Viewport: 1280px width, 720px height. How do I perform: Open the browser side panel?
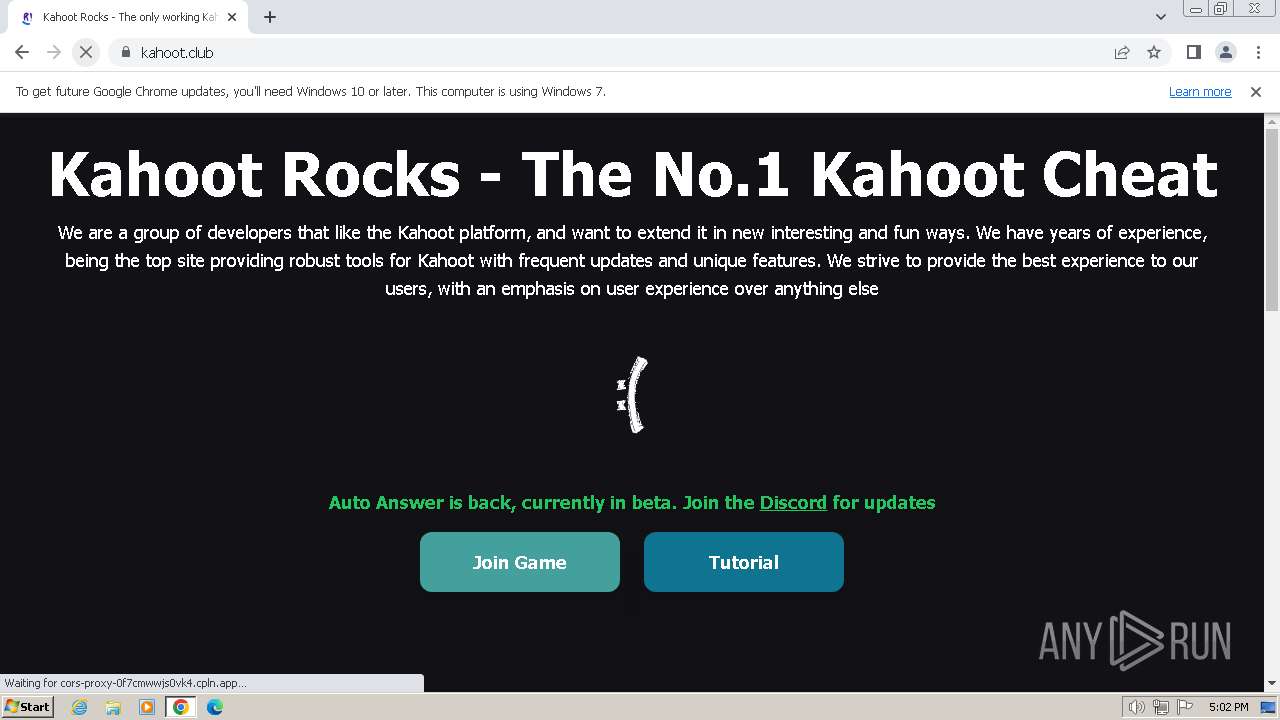point(1193,52)
